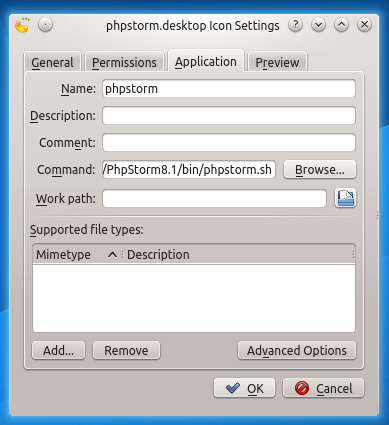Switch to the Permissions tab
The width and height of the screenshot is (389, 425).
(124, 62)
